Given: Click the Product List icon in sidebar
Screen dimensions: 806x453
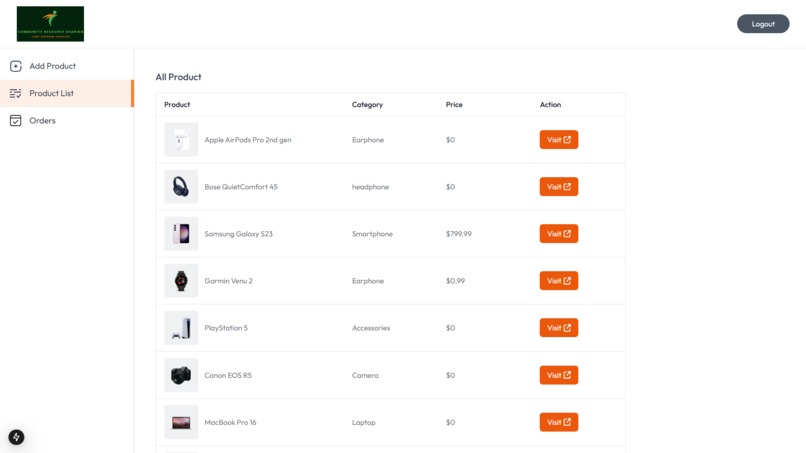Looking at the screenshot, I should pos(15,94).
